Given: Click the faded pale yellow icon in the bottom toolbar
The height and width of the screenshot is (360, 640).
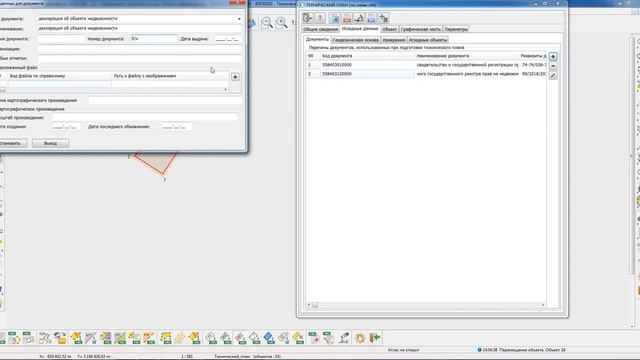Looking at the screenshot, I should click(180, 338).
